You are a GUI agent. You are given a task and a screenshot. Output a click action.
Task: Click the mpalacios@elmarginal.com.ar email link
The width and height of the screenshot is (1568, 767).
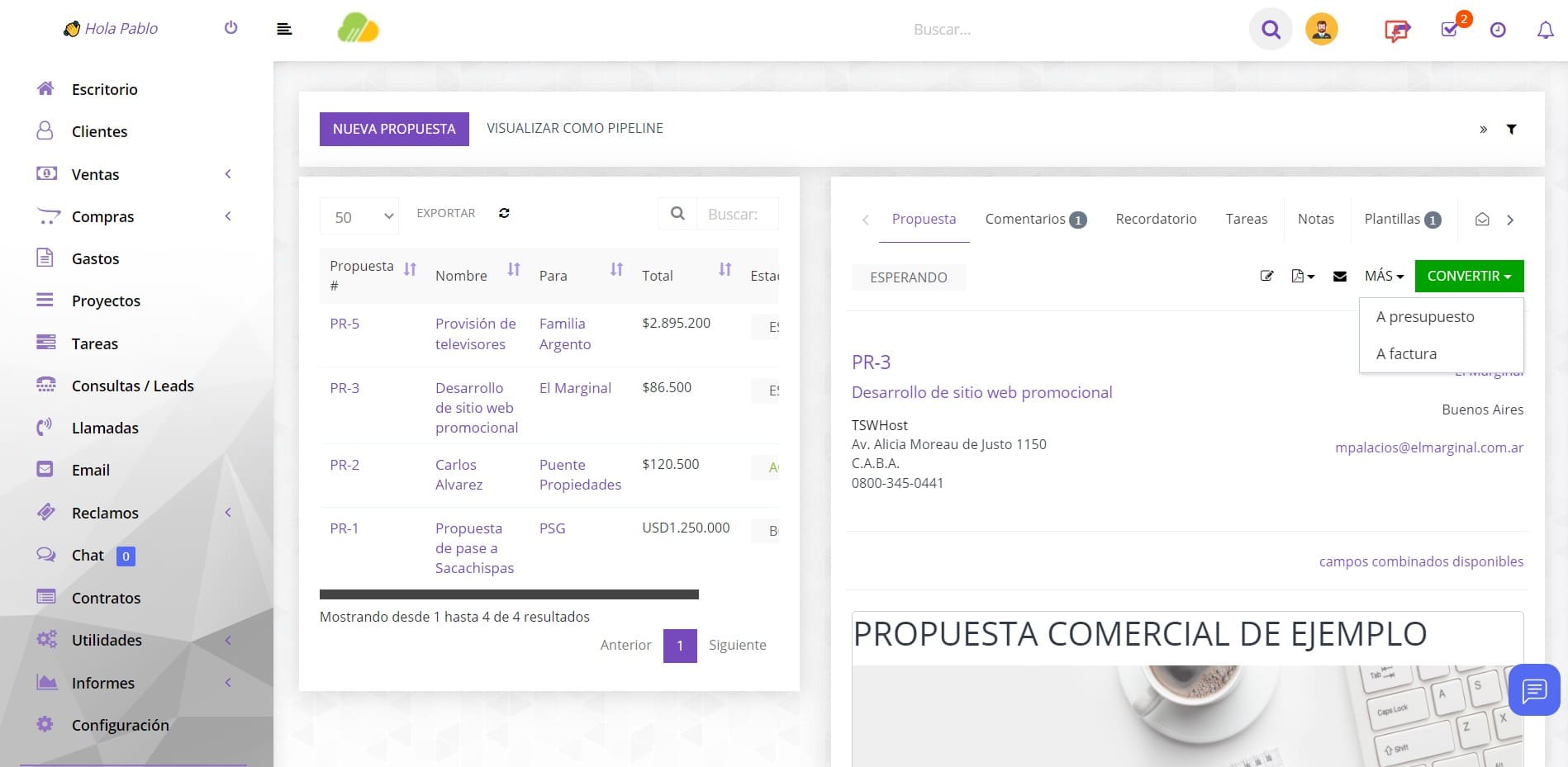(x=1429, y=447)
